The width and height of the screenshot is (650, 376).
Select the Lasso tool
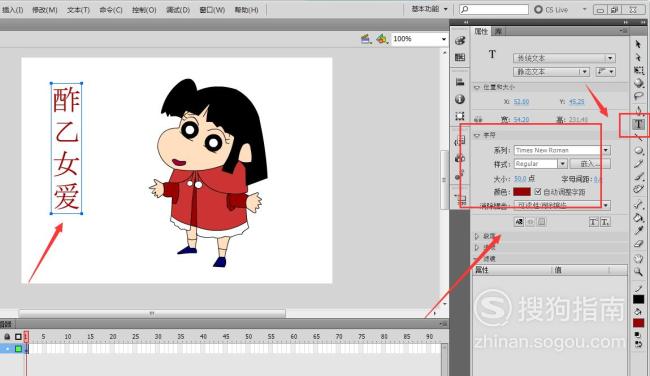pyautogui.click(x=638, y=96)
